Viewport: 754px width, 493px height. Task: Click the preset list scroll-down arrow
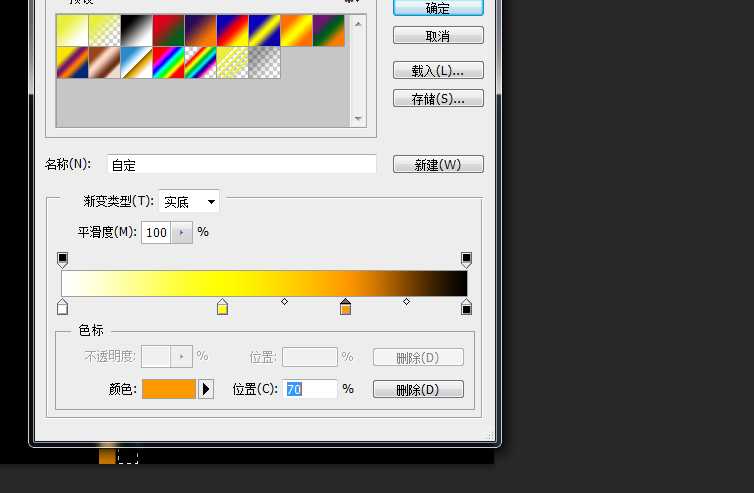[358, 118]
